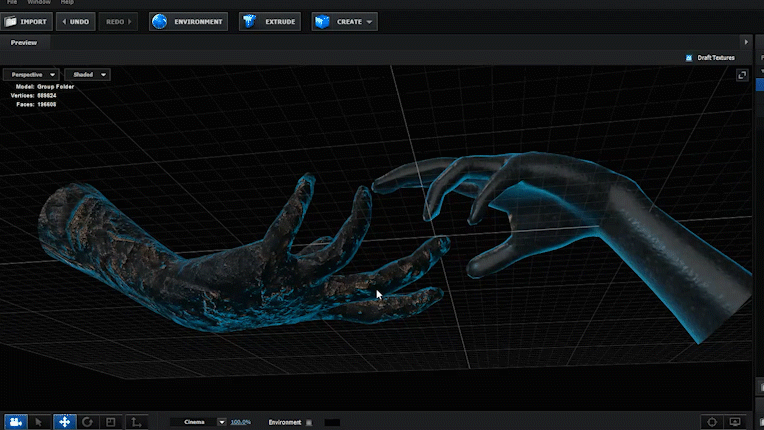Activate the move tool
764x430 pixels.
[x=64, y=422]
